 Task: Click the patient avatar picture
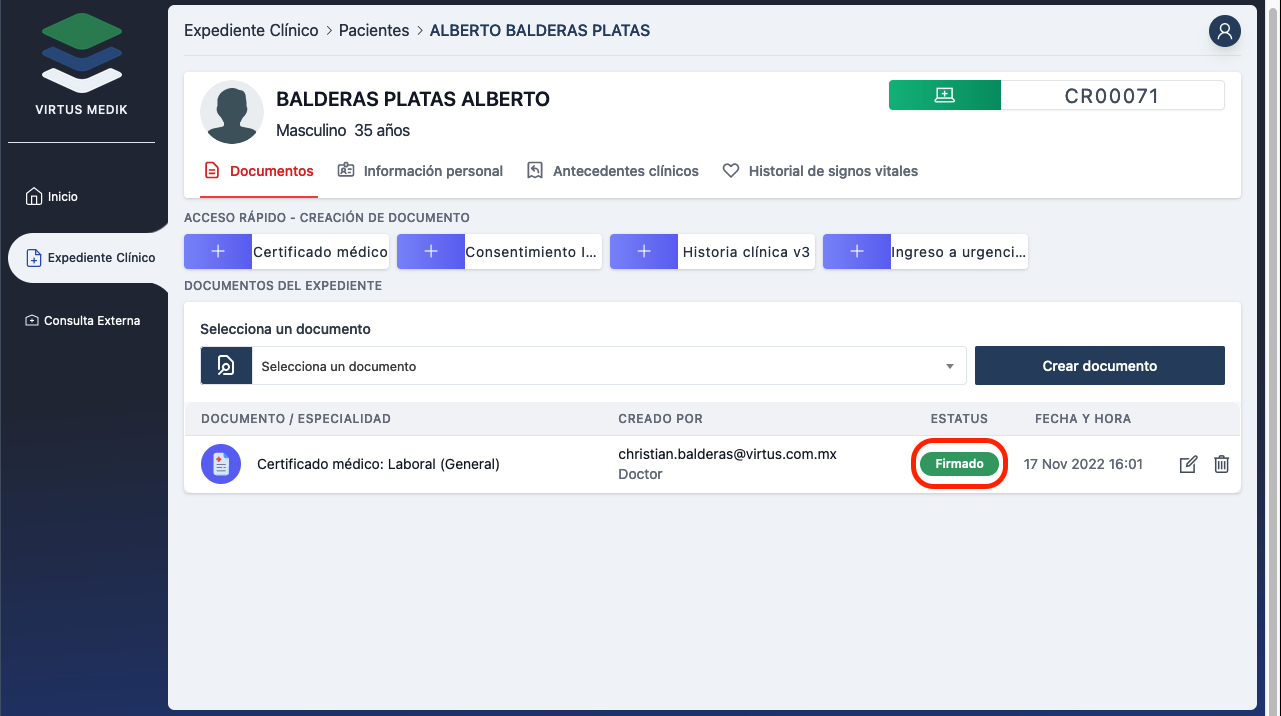coord(232,112)
